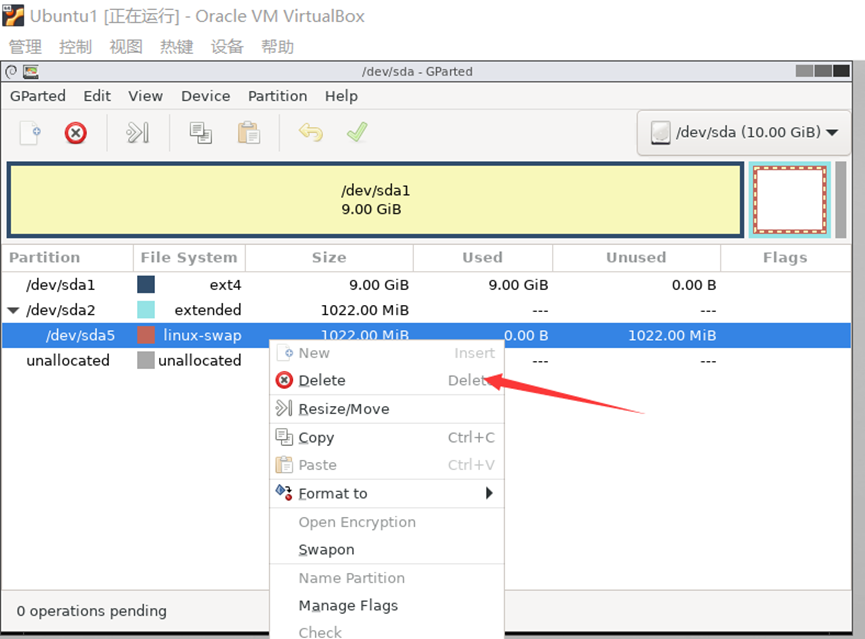This screenshot has width=865, height=639.
Task: Click the gray unallocated color swatch
Action: tap(146, 360)
